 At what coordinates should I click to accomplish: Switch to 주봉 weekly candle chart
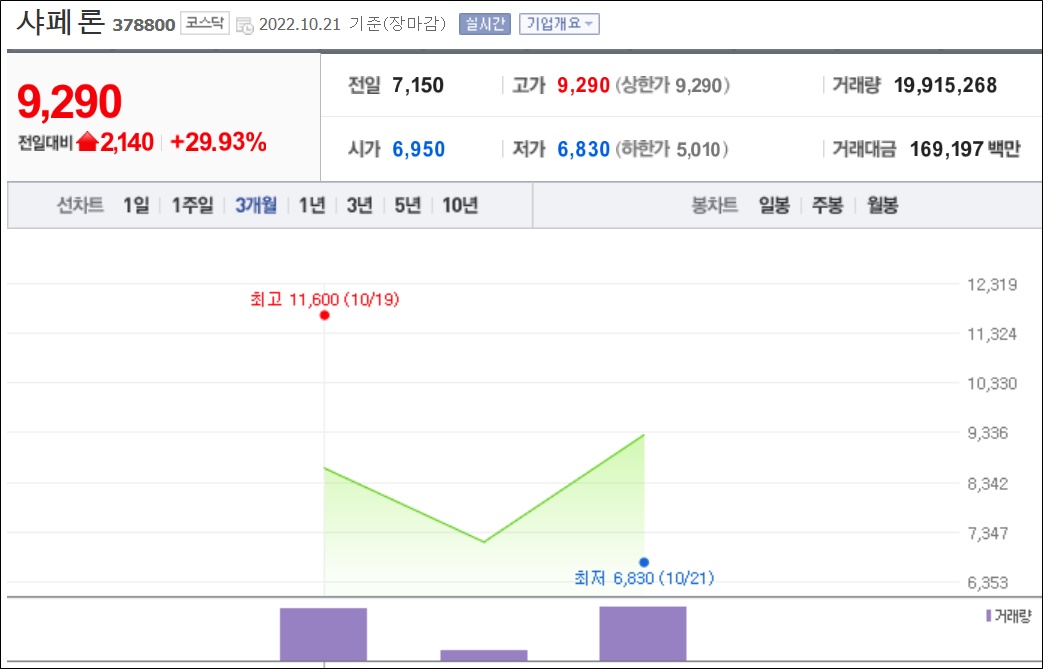pos(827,205)
